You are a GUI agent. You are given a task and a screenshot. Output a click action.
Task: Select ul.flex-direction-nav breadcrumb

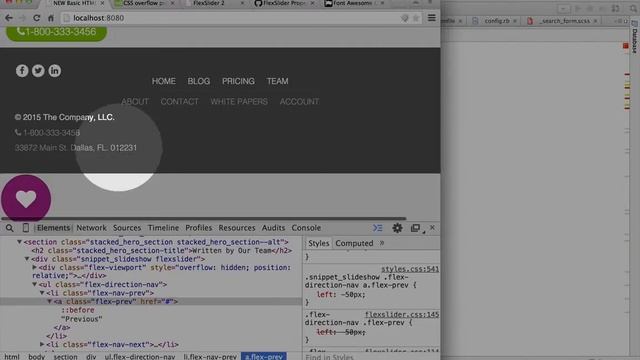140,357
